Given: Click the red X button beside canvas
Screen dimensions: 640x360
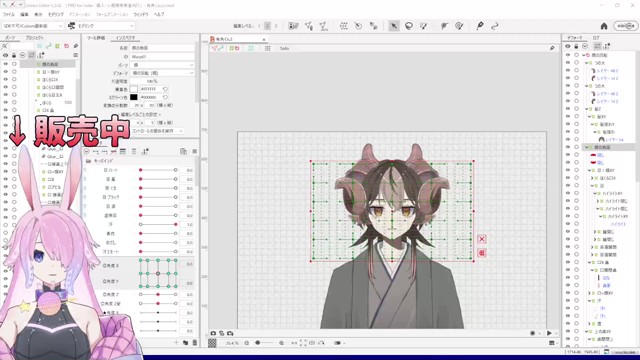Looking at the screenshot, I should [482, 239].
